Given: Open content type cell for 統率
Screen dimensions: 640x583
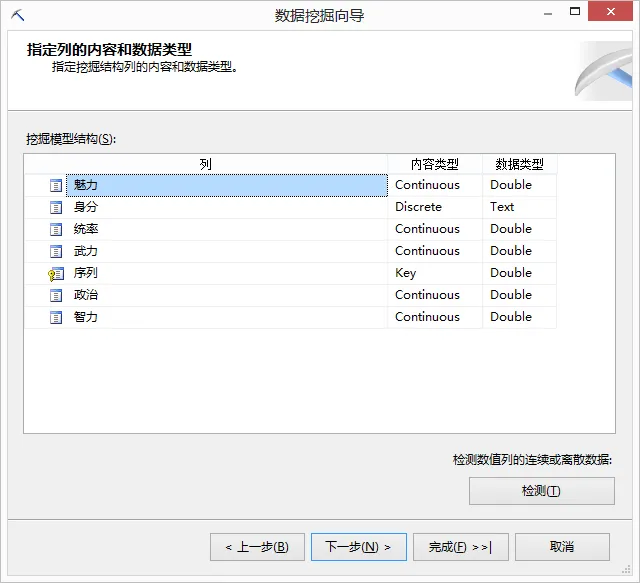Looking at the screenshot, I should (435, 229).
